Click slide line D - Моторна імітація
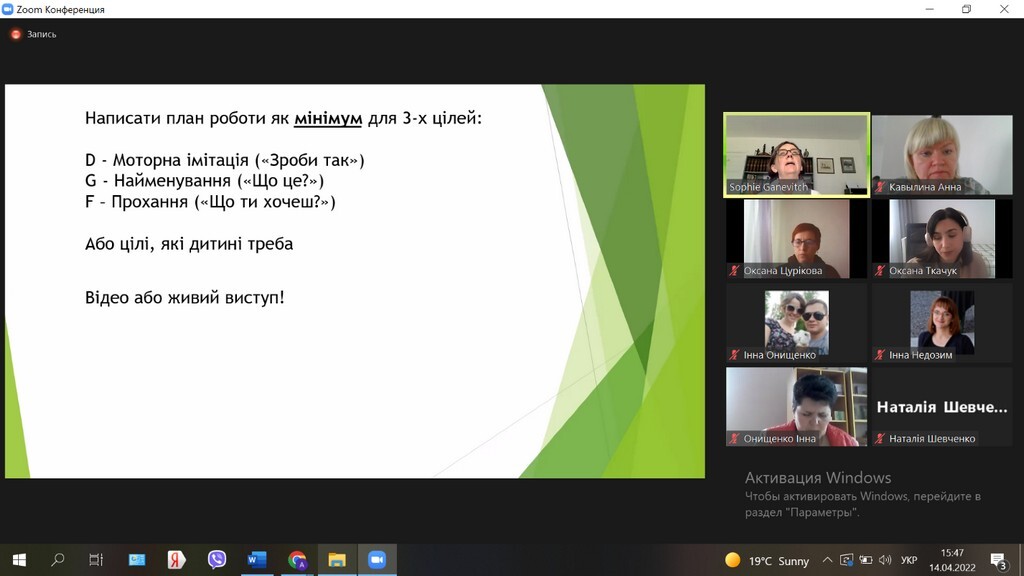 pos(225,160)
